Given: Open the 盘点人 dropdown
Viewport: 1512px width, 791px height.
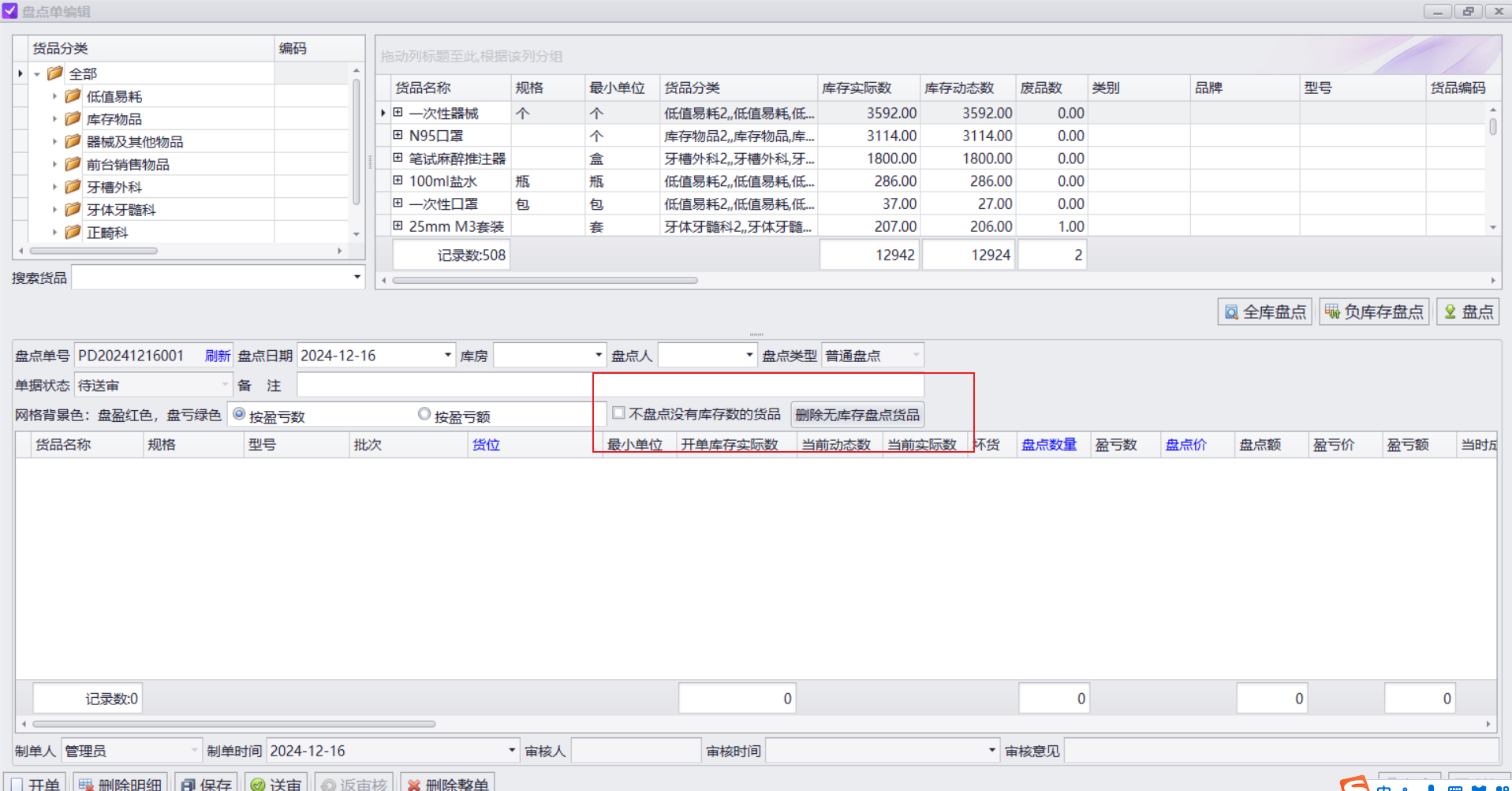Looking at the screenshot, I should tap(749, 355).
